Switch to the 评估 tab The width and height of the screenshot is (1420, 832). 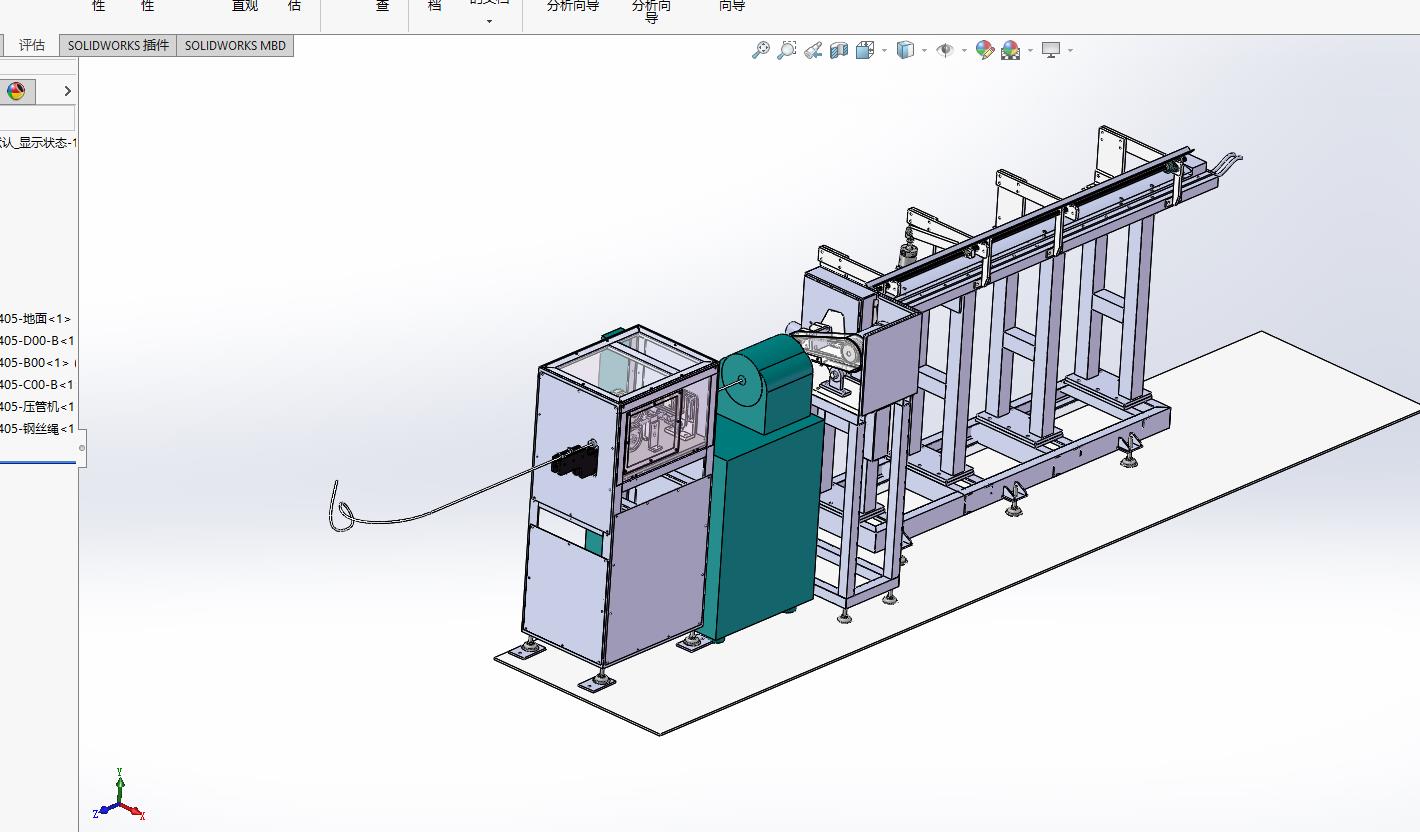(x=31, y=45)
